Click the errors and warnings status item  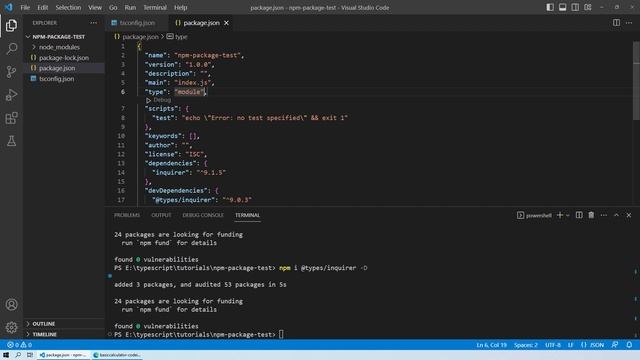[x=19, y=345]
